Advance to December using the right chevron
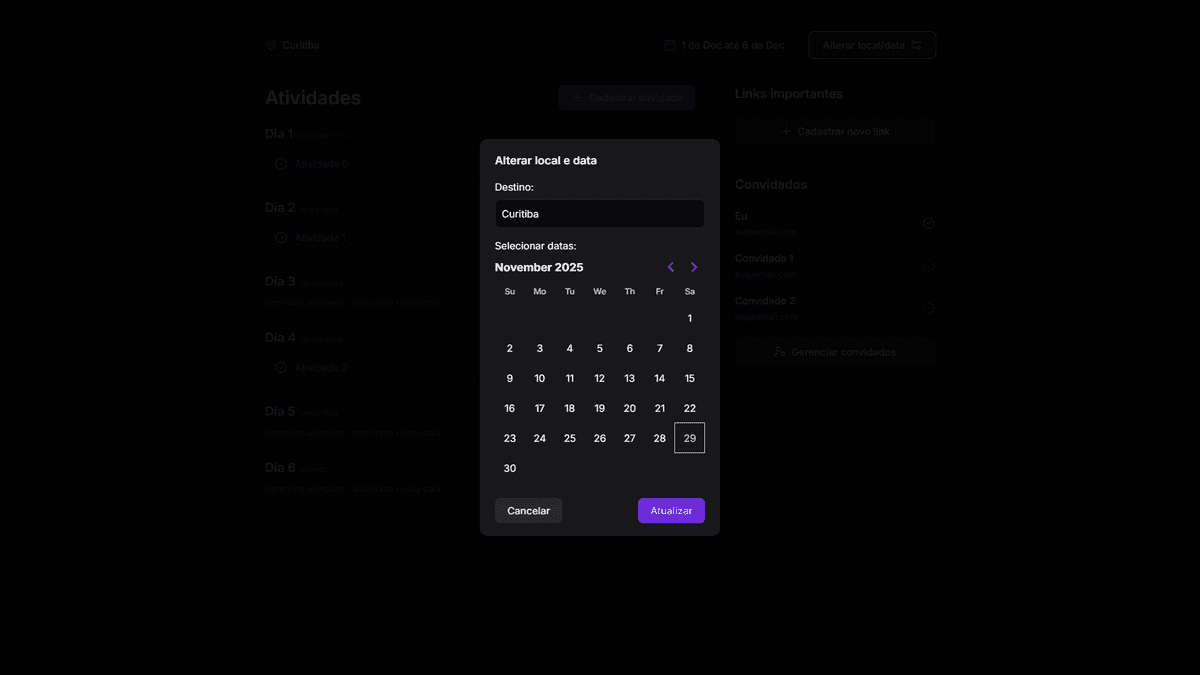1200x675 pixels. click(694, 267)
